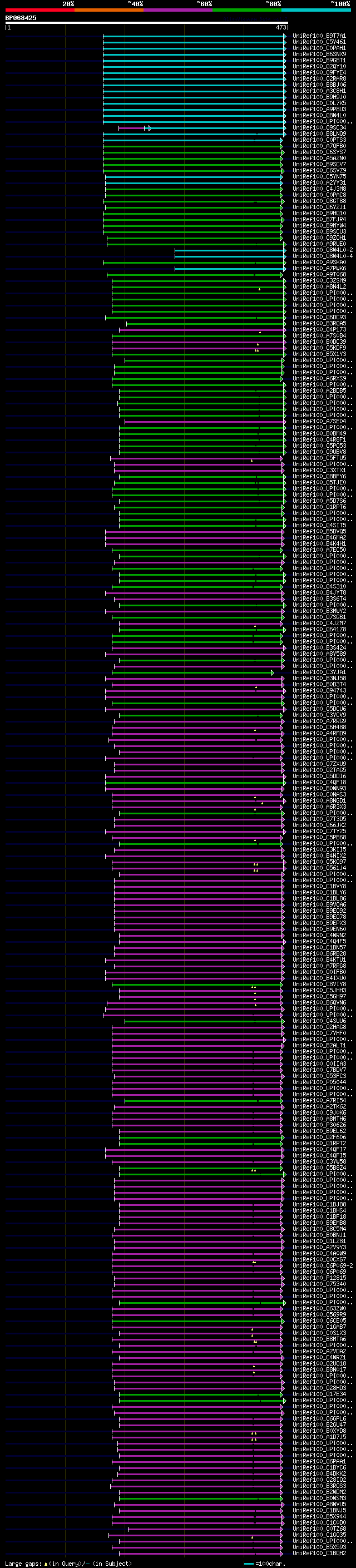Click the query length value 473
This screenshot has width=356, height=1568.
tap(281, 27)
